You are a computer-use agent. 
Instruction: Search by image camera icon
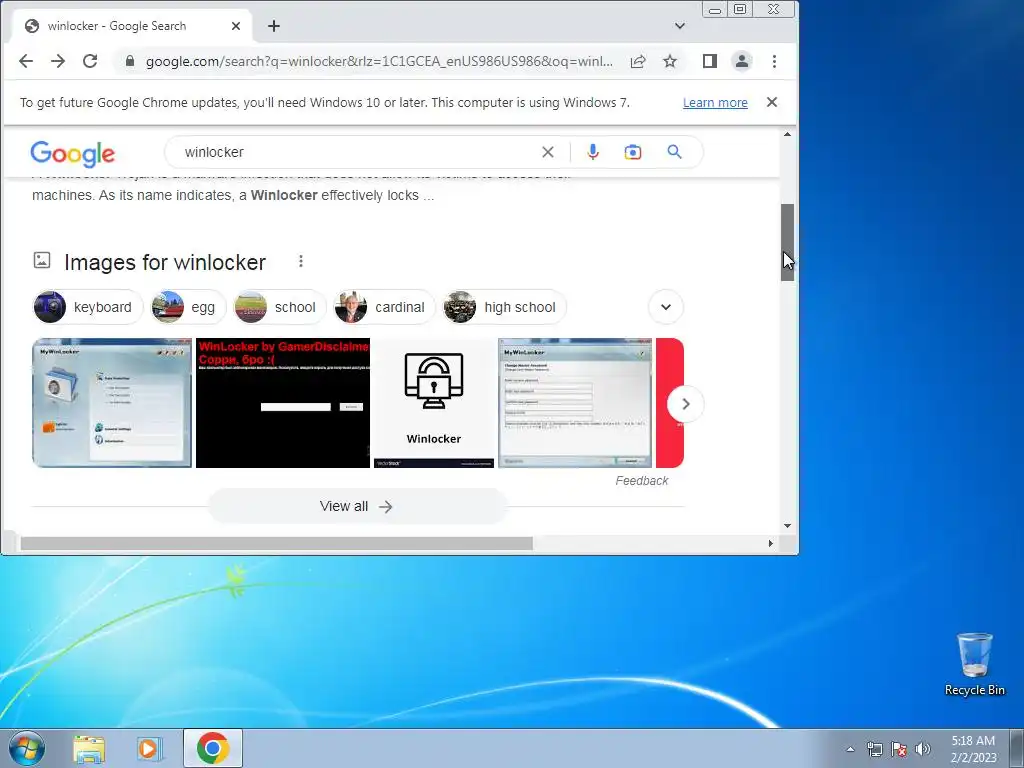click(x=632, y=152)
